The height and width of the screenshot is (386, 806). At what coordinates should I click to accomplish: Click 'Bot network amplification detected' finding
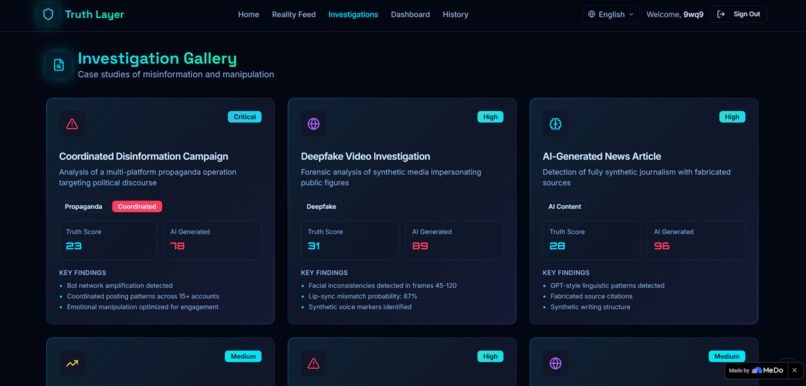pos(120,285)
